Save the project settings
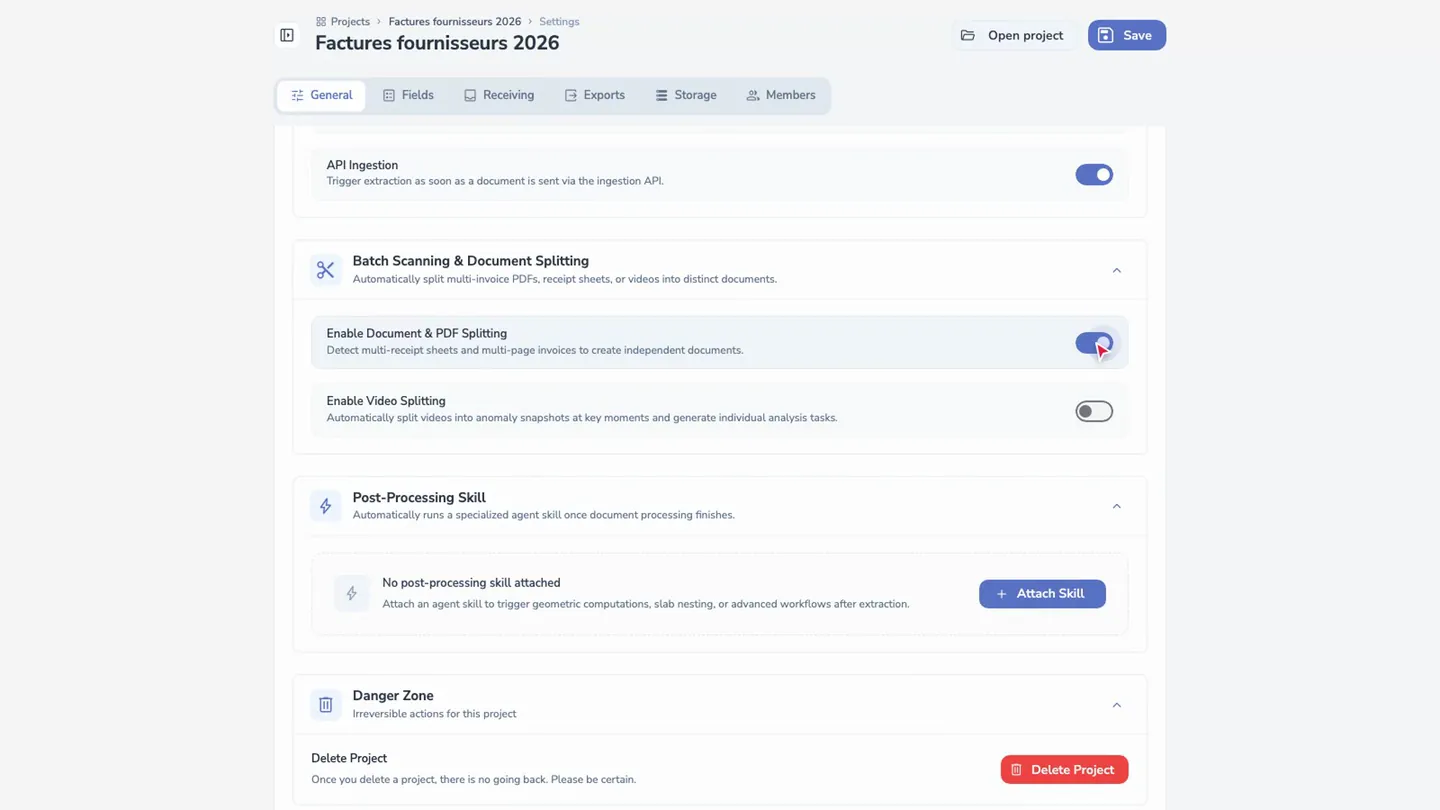 [x=1127, y=35]
